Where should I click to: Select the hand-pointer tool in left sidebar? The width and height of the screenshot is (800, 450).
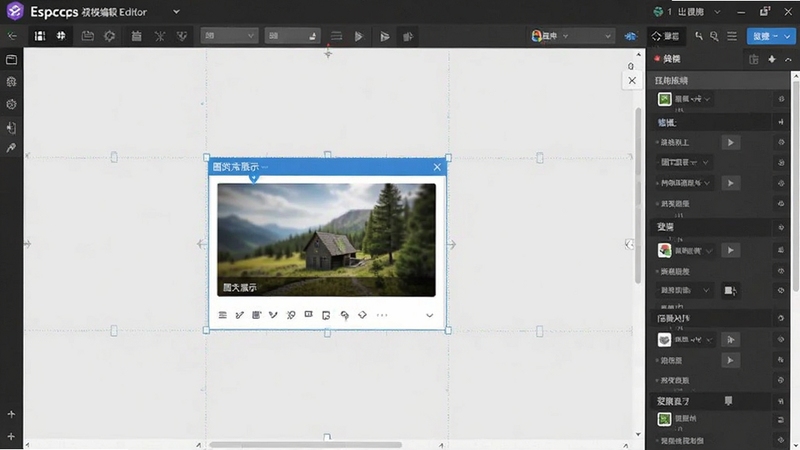click(11, 127)
